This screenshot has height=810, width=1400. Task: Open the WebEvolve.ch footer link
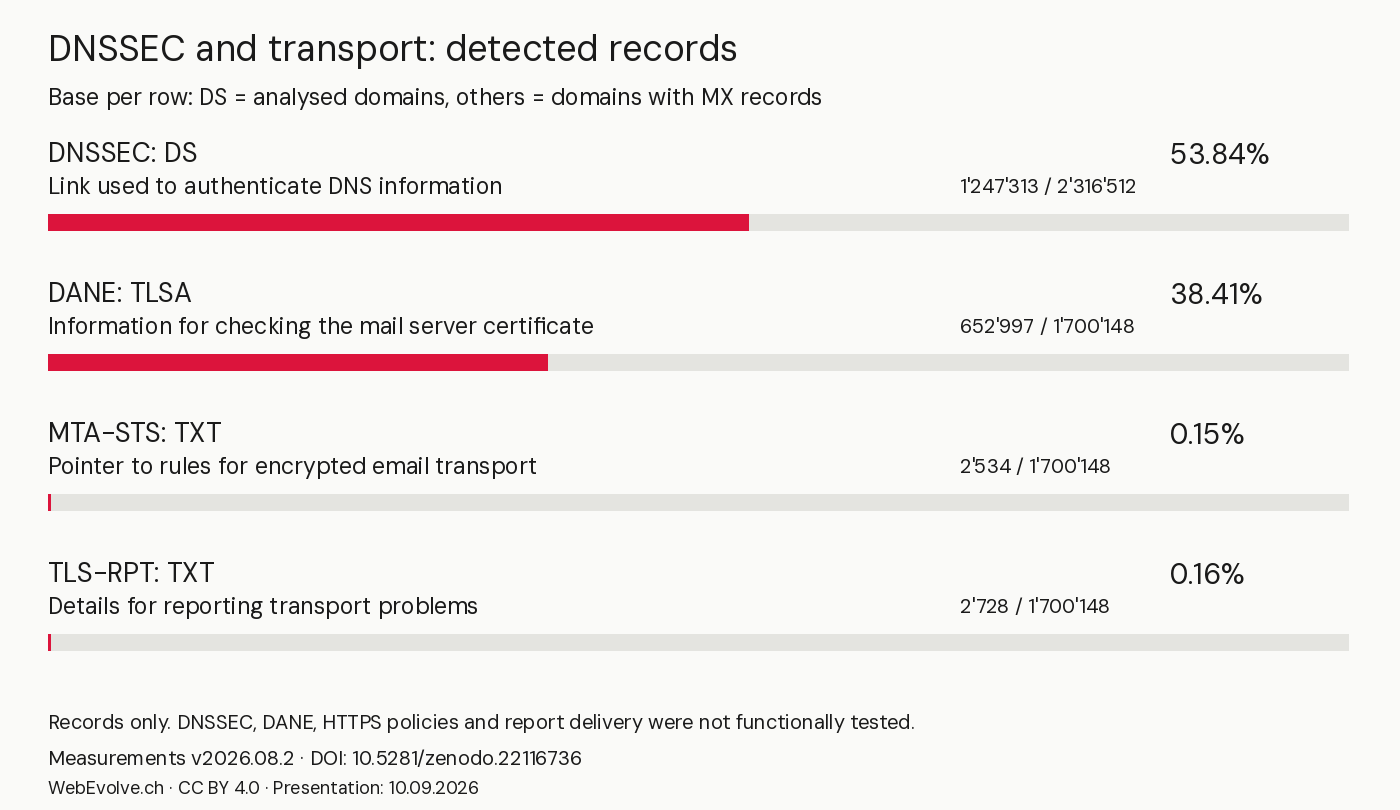[x=106, y=788]
